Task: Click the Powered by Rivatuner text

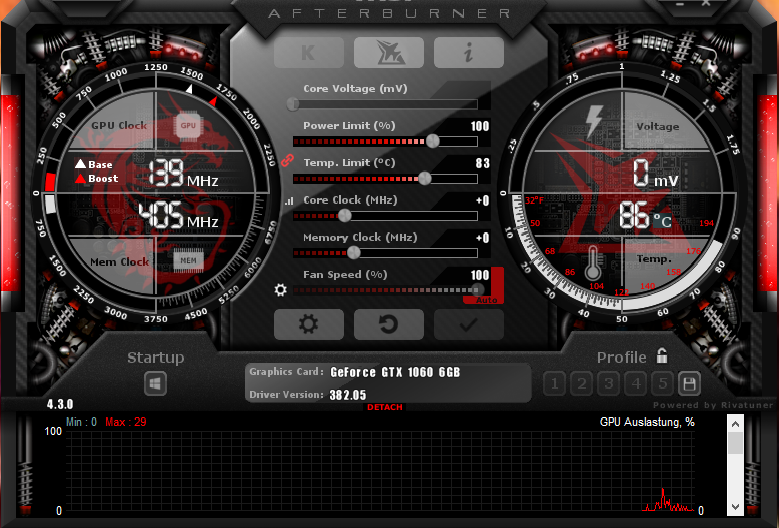Action: 713,405
